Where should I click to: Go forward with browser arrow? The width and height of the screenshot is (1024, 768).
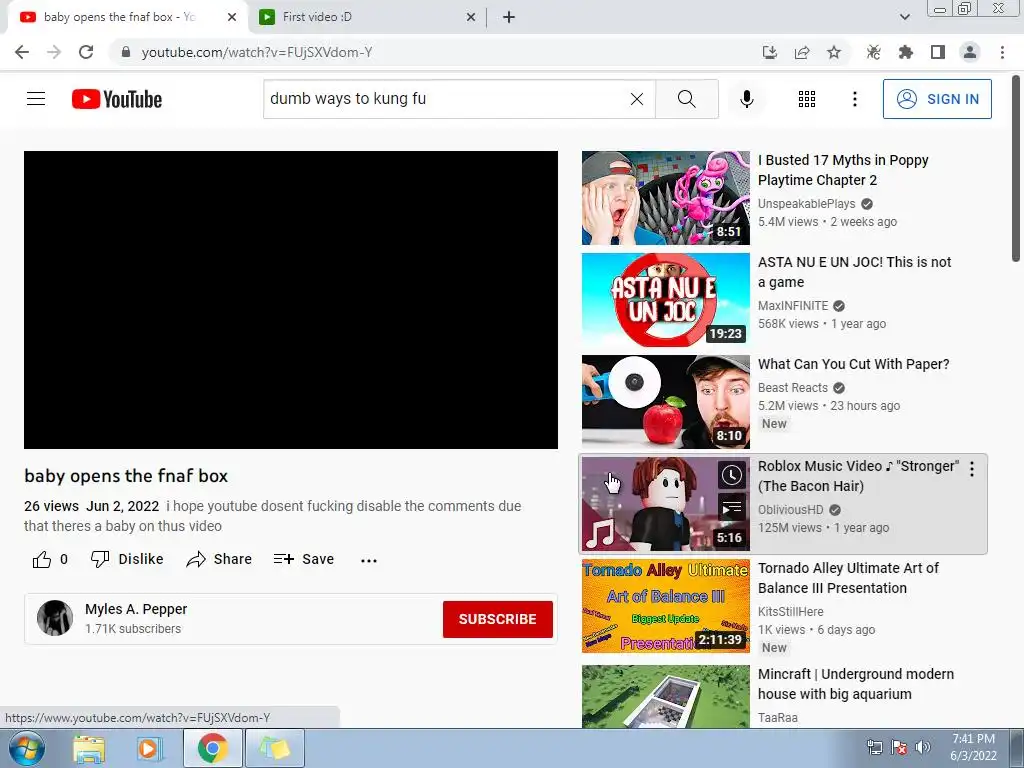(x=54, y=52)
